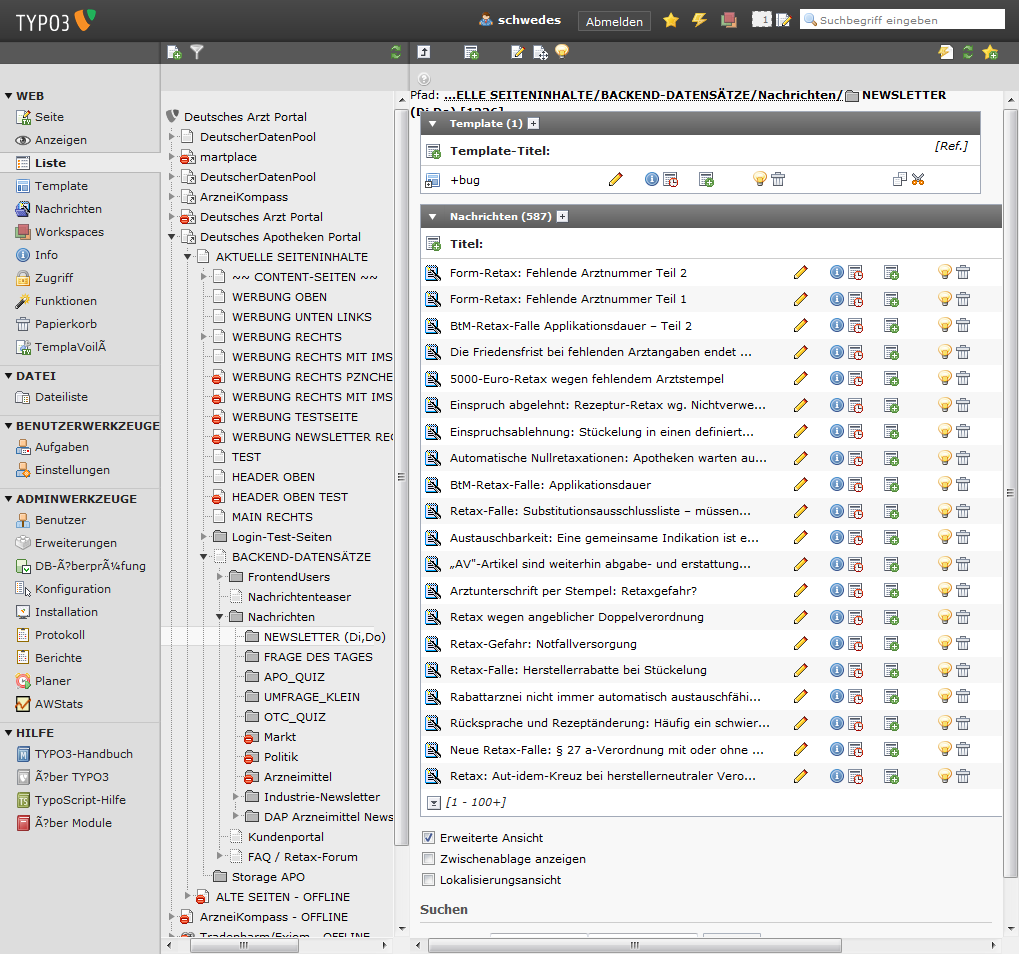This screenshot has height=954, width=1019.
Task: Open the 'Dateiliste' module
Action: (61, 397)
